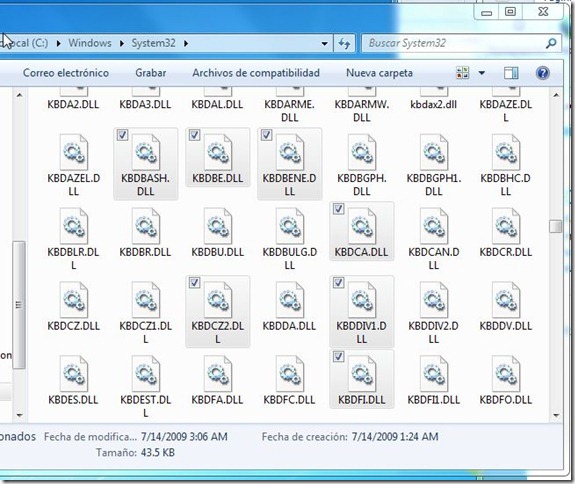Select the KBDFC.DLL file icon
575x484 pixels.
click(x=290, y=374)
